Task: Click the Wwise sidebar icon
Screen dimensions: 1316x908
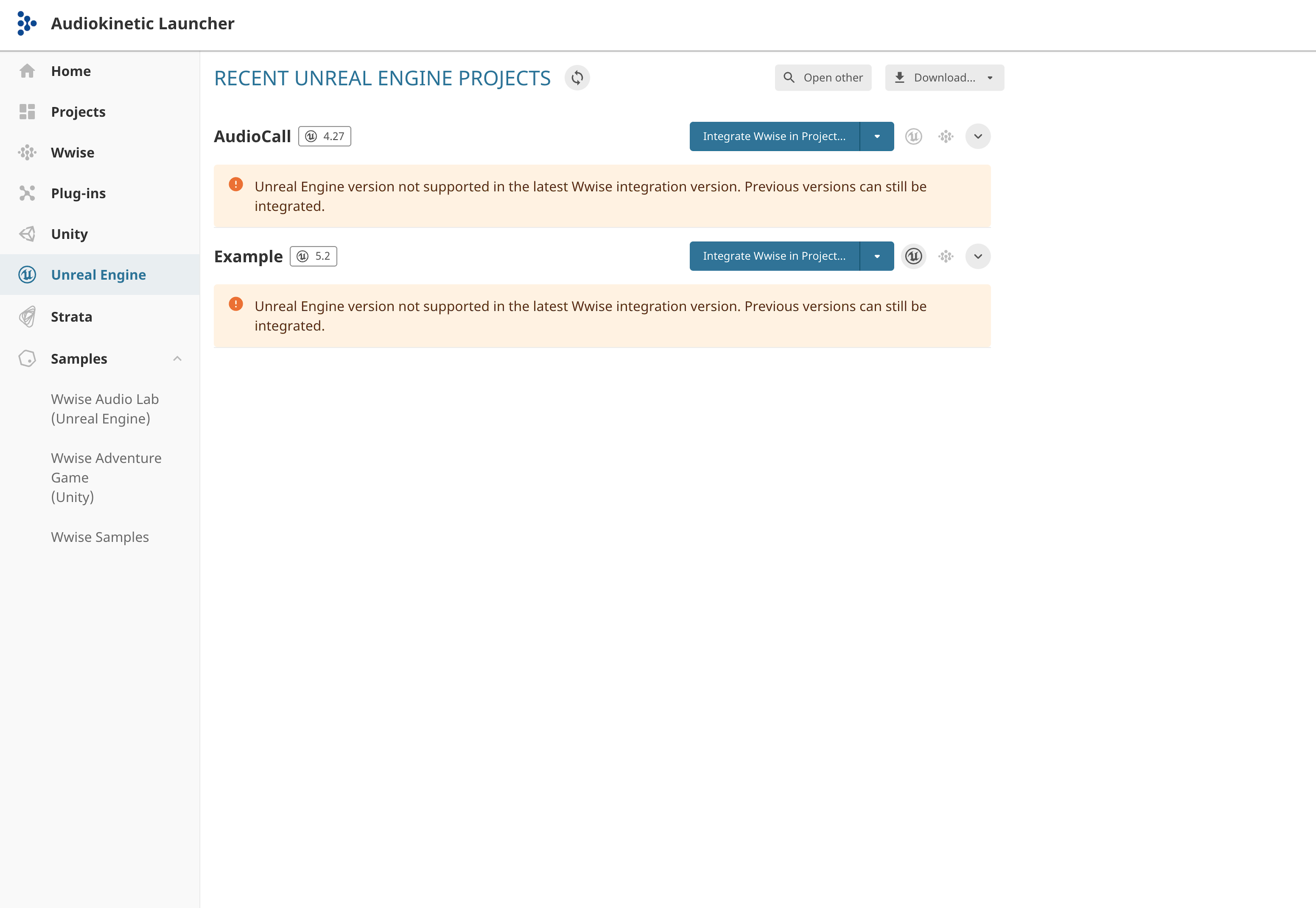Action: pos(27,152)
